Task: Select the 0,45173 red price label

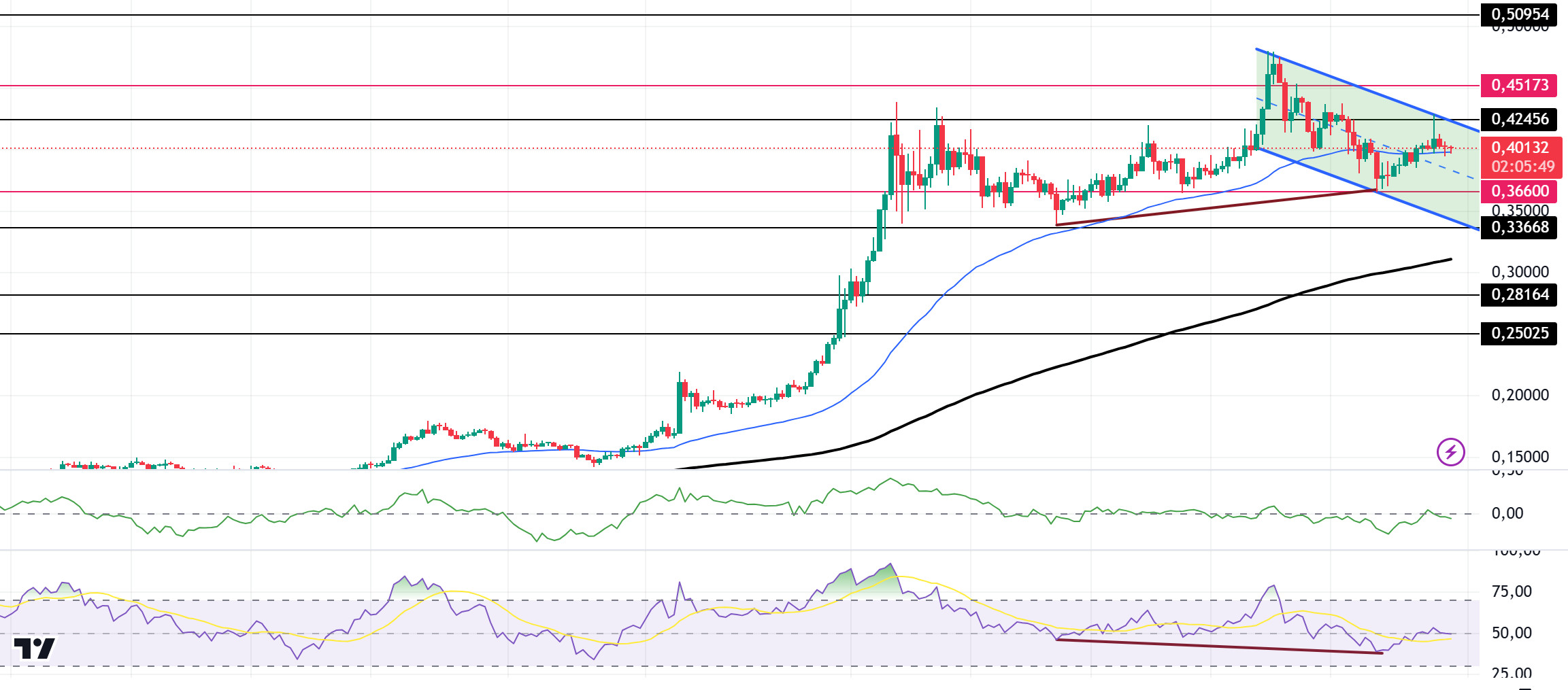Action: click(1518, 85)
